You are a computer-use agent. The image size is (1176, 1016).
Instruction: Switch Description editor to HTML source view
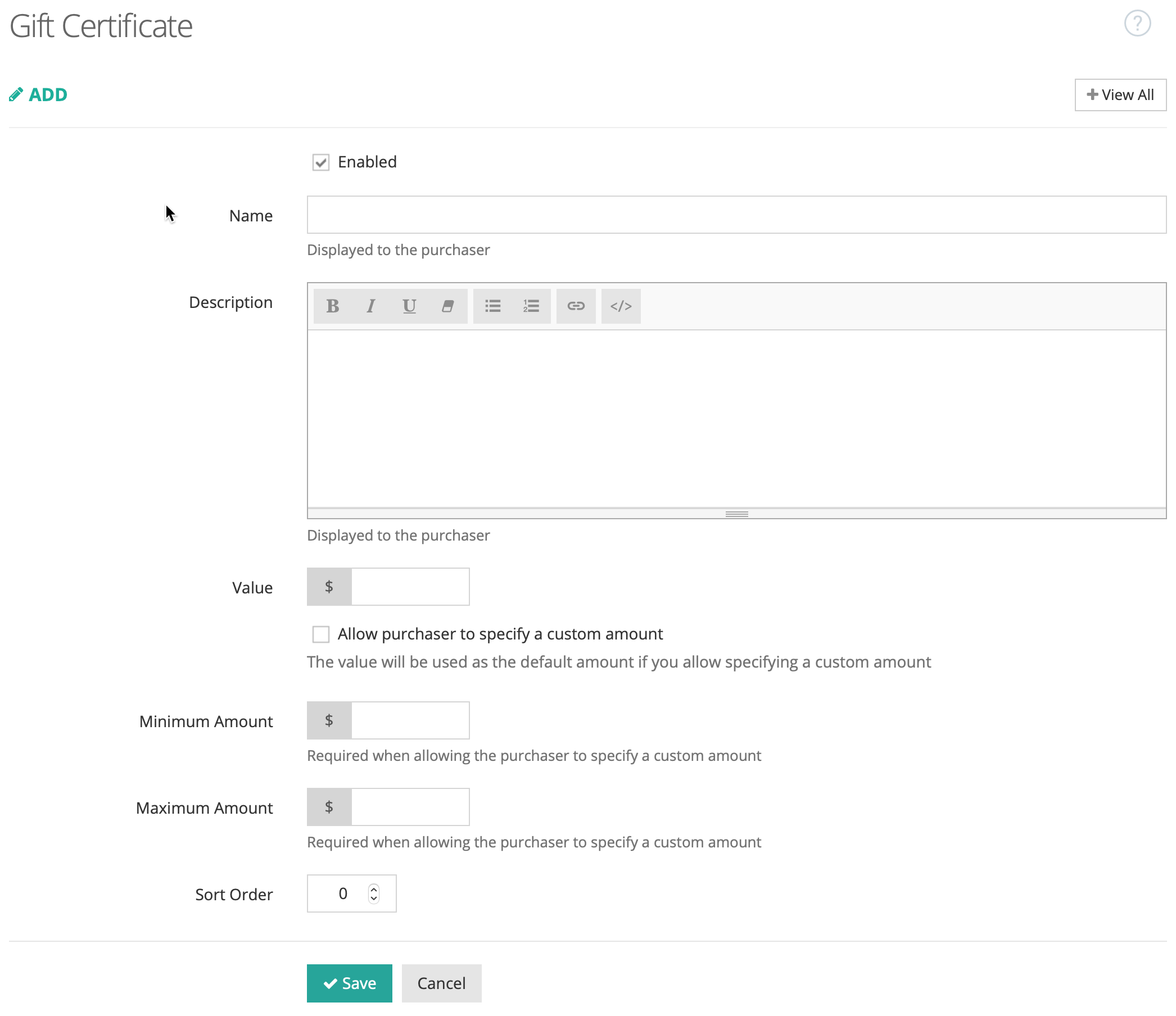[621, 306]
